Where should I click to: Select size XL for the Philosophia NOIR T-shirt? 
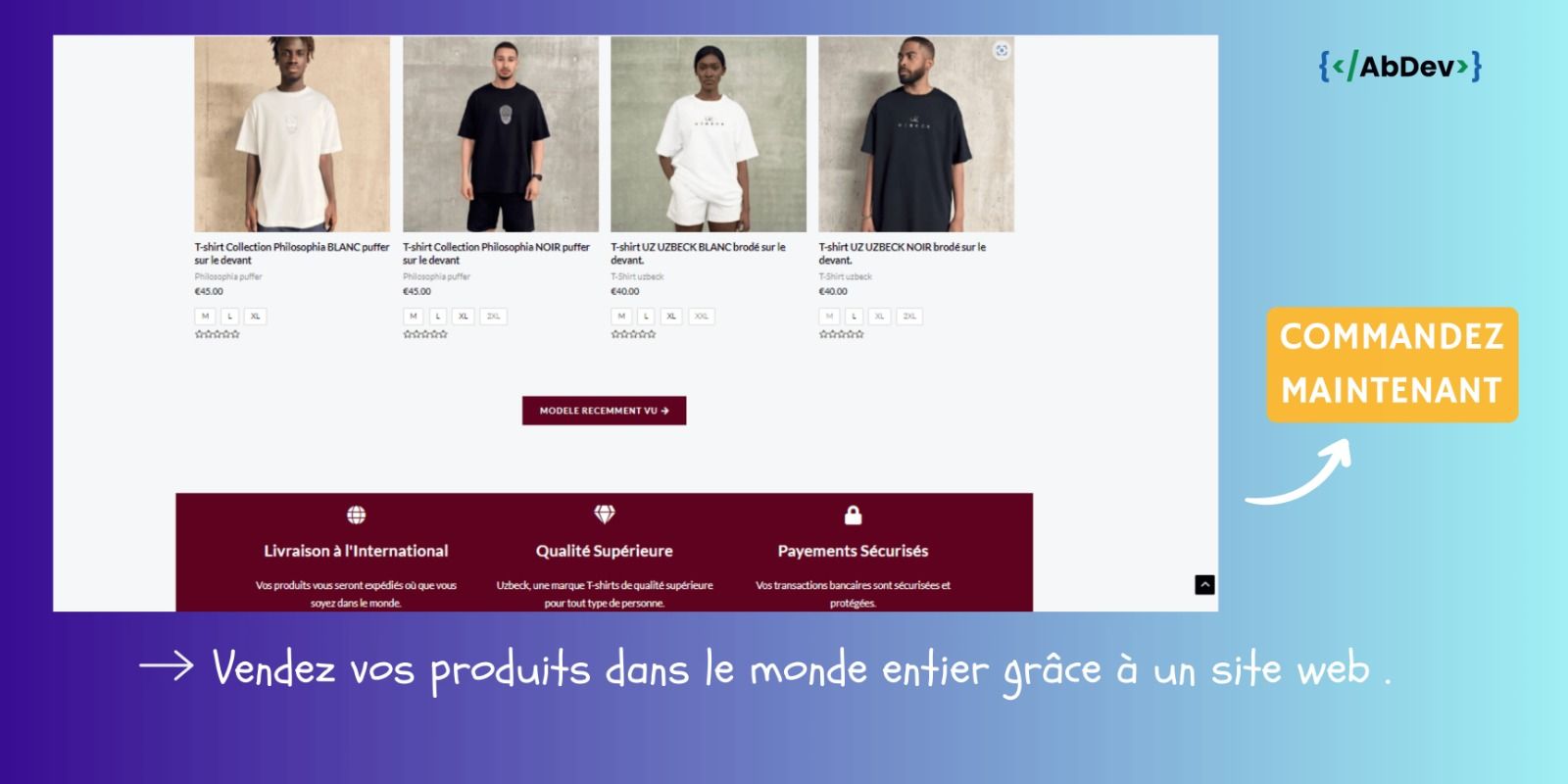(x=464, y=317)
